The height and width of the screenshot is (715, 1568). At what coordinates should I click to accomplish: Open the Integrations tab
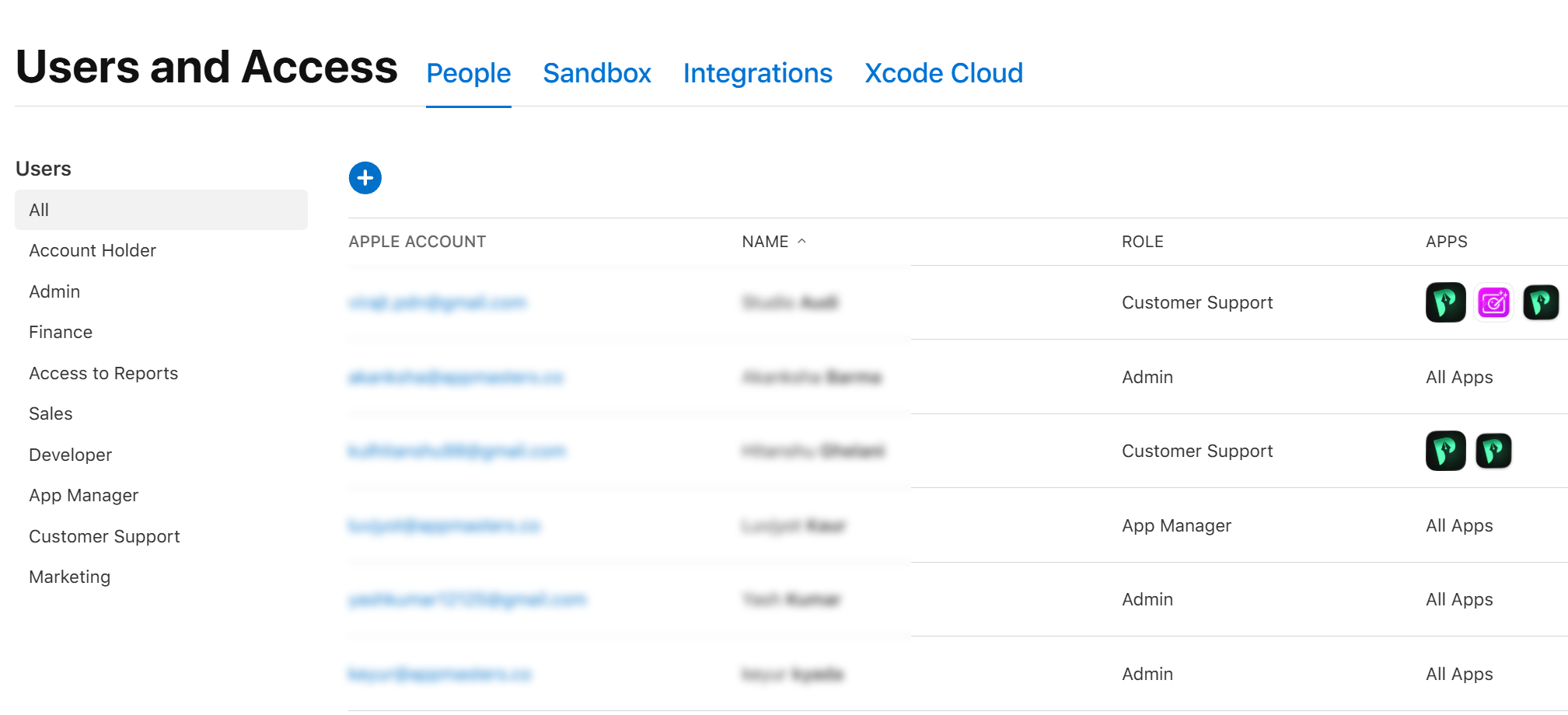[x=757, y=73]
